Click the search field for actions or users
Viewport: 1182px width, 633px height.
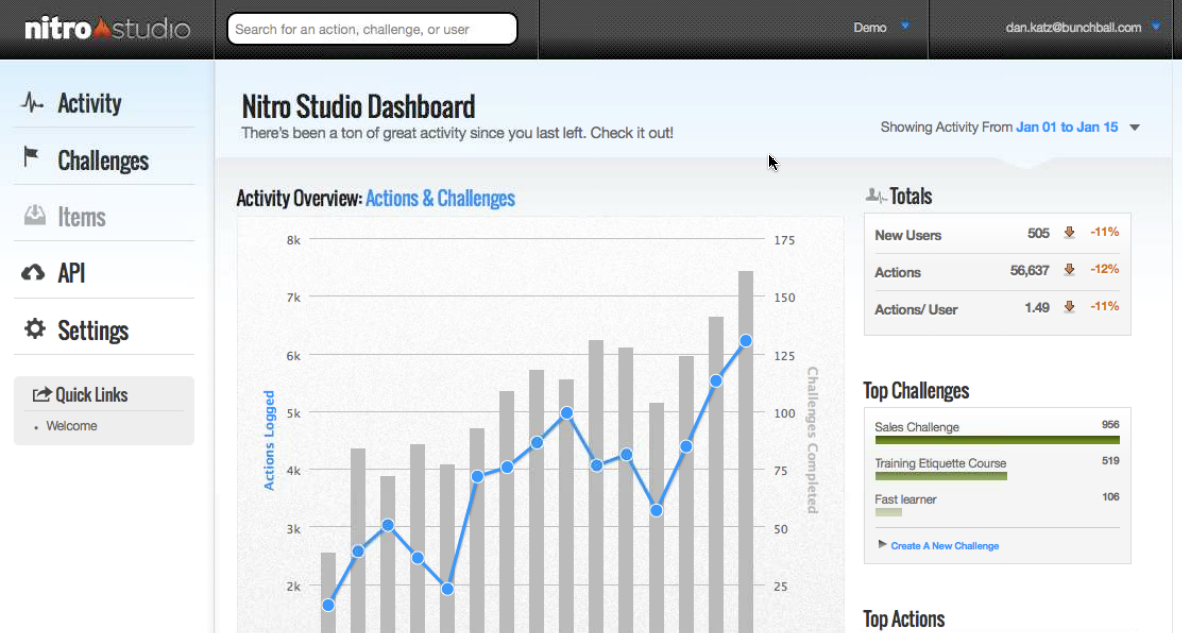click(x=372, y=29)
